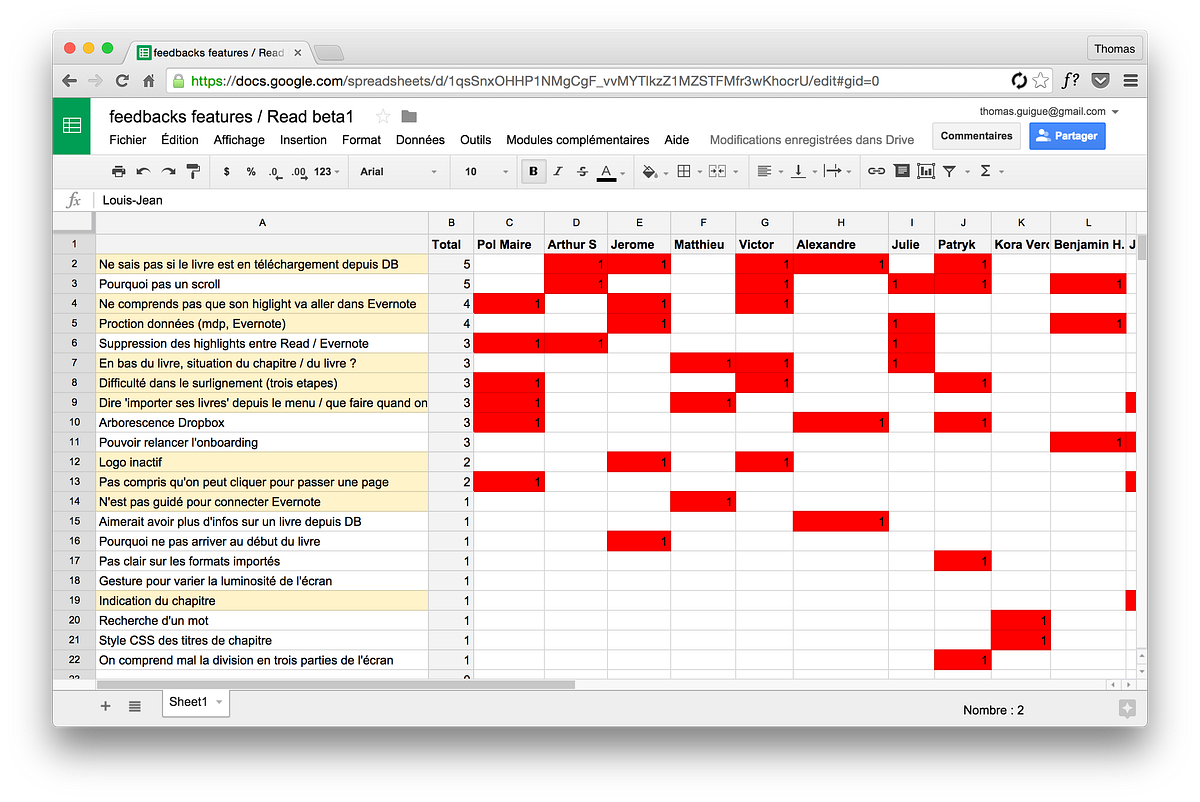The height and width of the screenshot is (802, 1200).
Task: Star this spreadsheet document
Action: (x=383, y=116)
